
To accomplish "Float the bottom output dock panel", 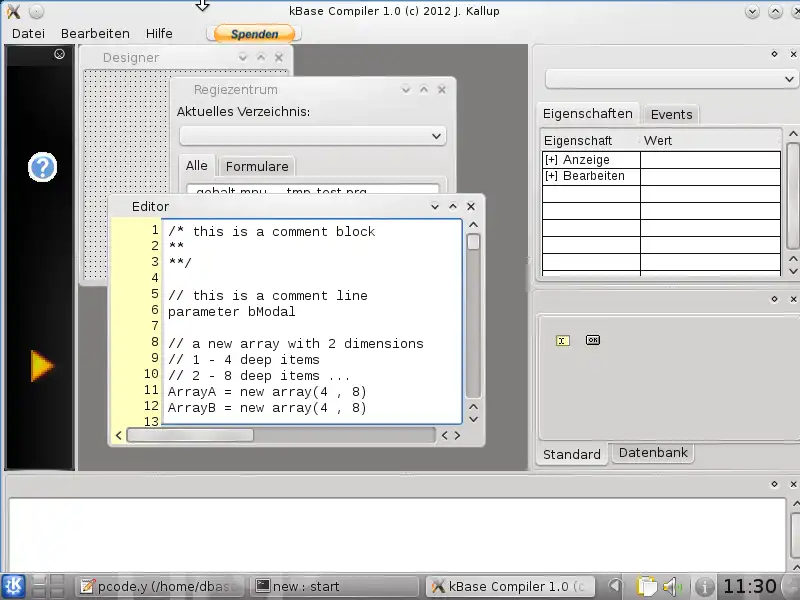I will coord(774,484).
